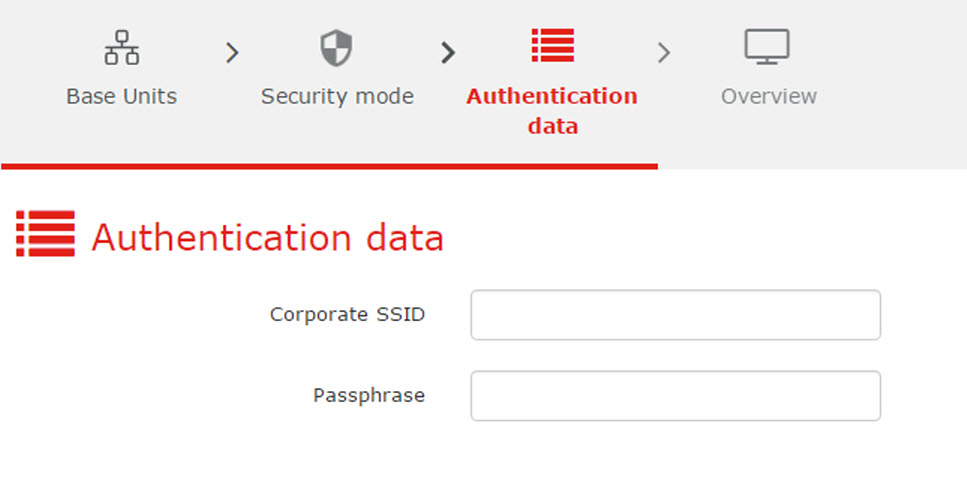Viewport: 967px width, 484px height.
Task: Open the Base Units step
Action: coord(121,96)
